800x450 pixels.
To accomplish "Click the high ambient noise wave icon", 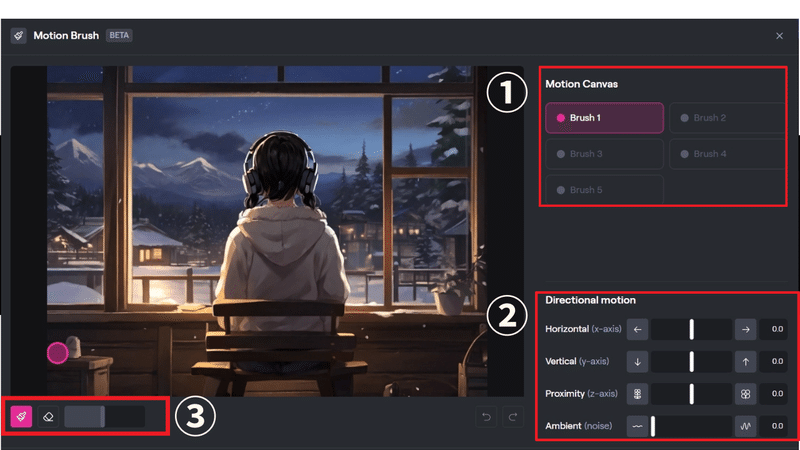I will pyautogui.click(x=745, y=426).
